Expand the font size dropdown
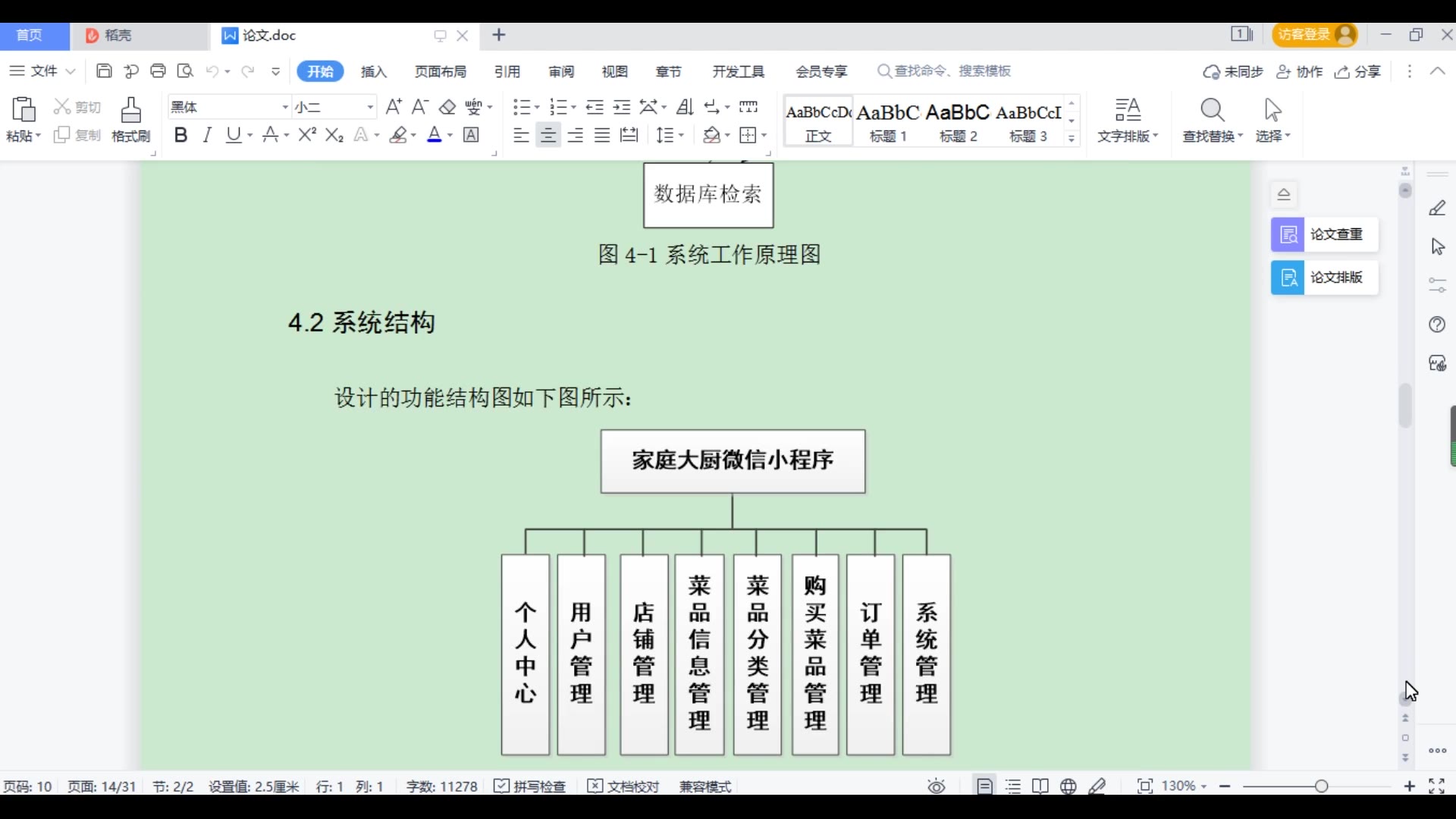The image size is (1456, 819). (370, 107)
